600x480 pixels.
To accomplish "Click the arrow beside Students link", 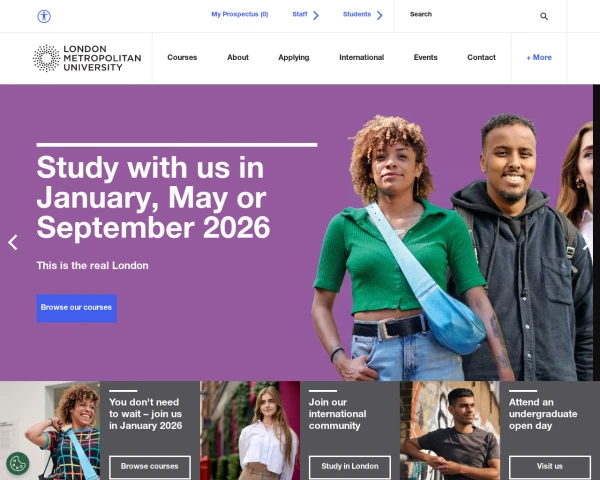I will [379, 15].
